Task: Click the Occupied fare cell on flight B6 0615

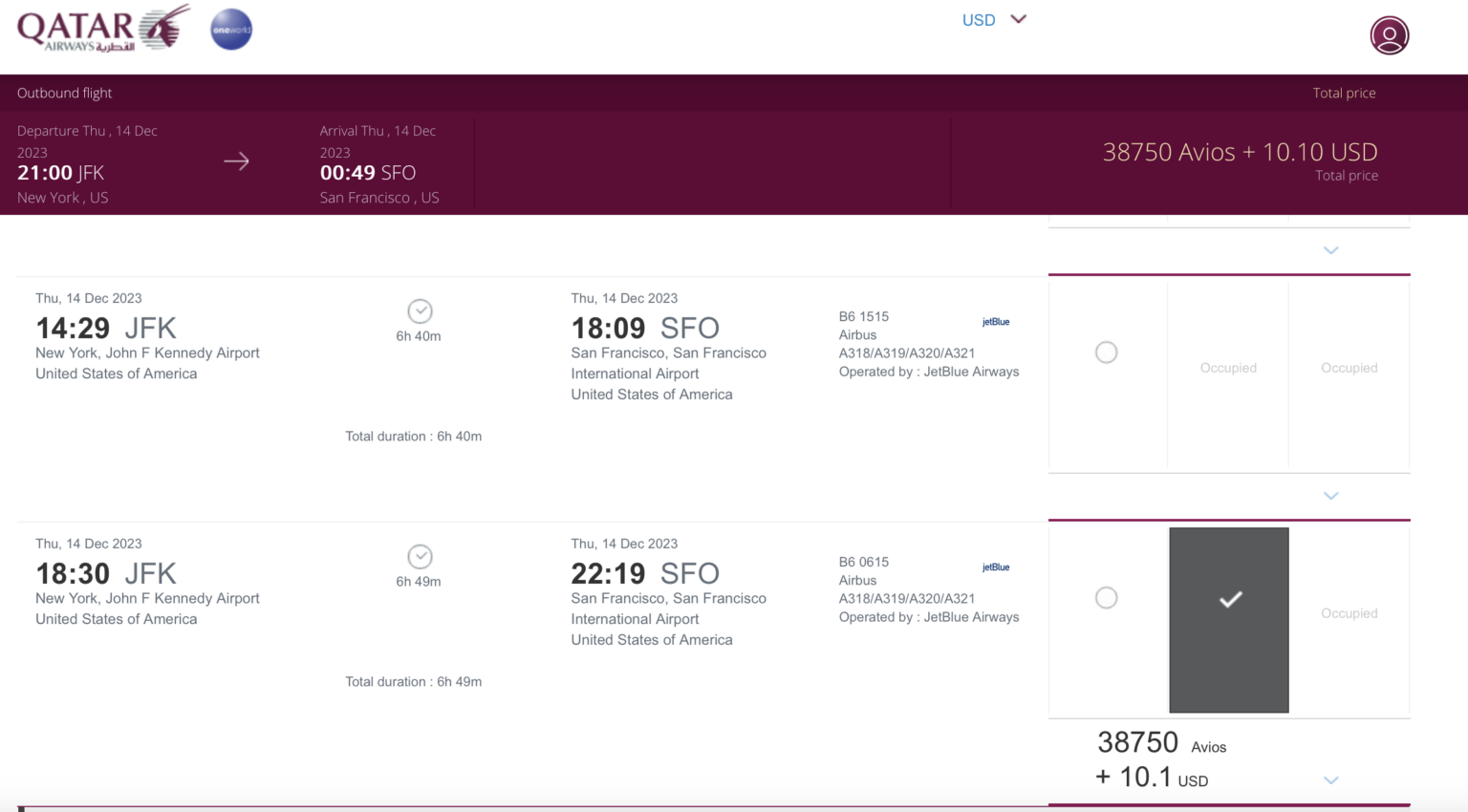Action: coord(1349,613)
